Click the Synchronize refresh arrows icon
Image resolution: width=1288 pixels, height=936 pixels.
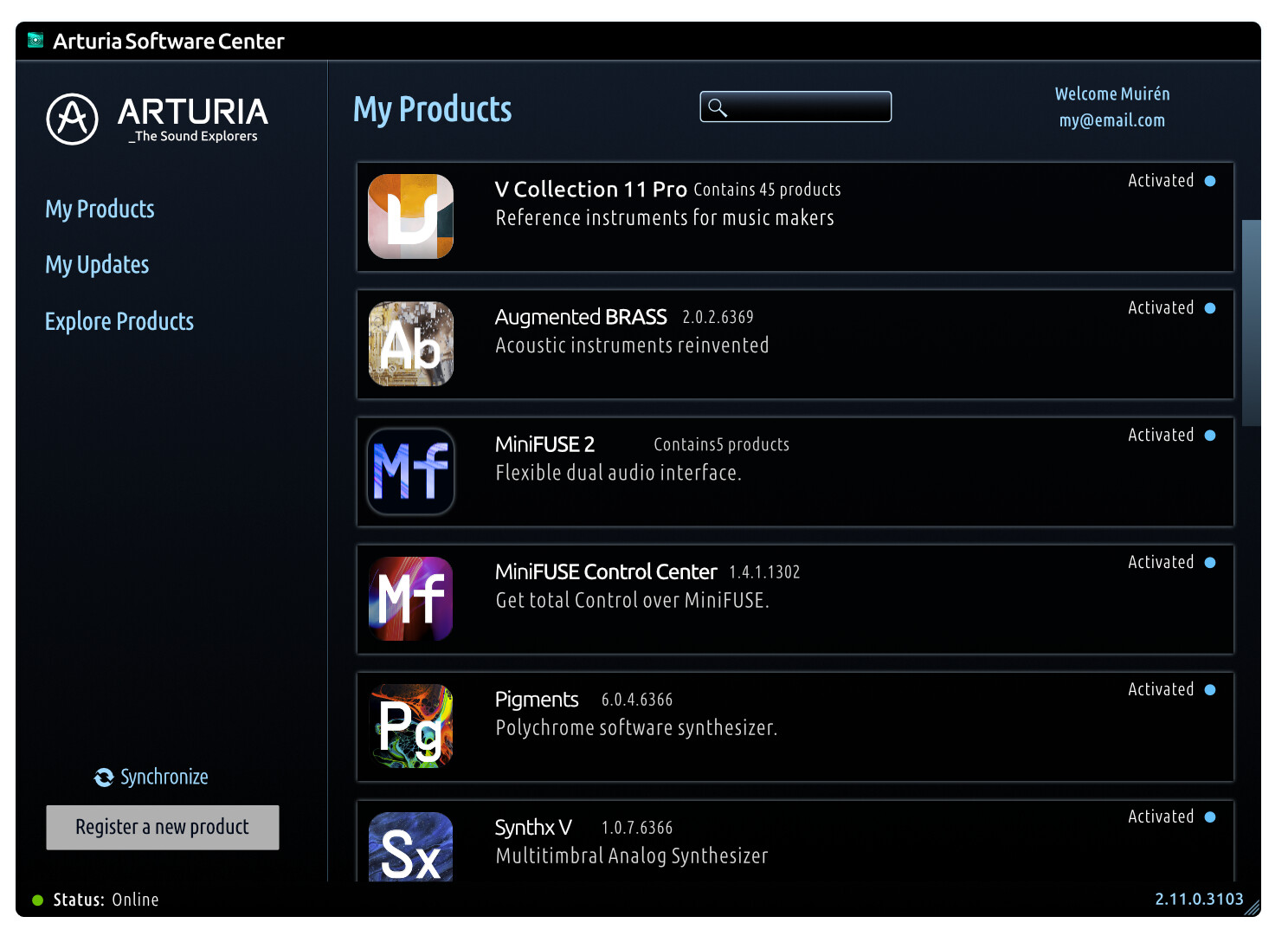[104, 778]
